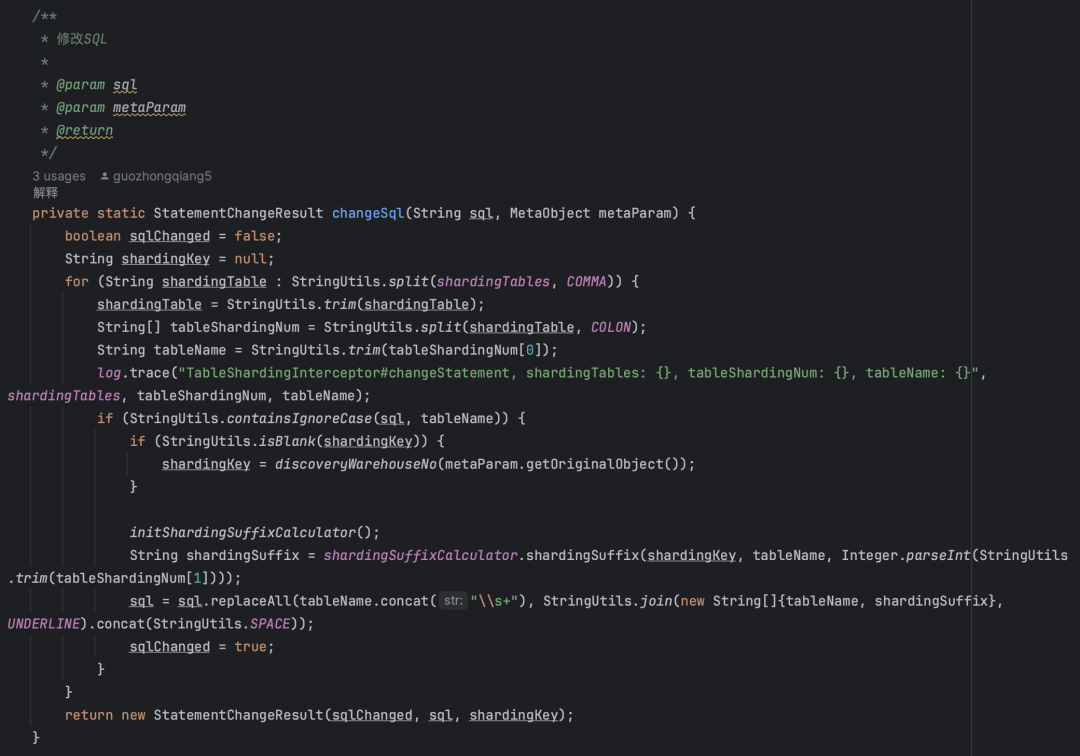
Task: Click the boolean keyword
Action: tap(93, 236)
